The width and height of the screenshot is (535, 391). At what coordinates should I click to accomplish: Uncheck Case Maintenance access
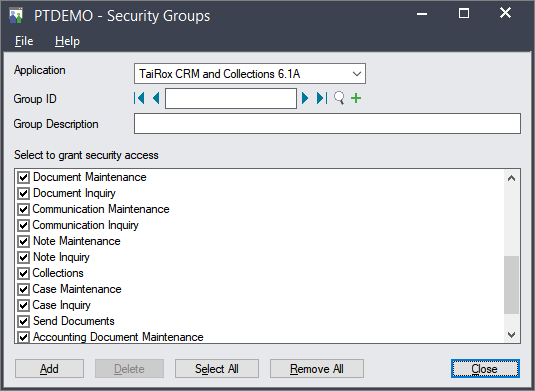(x=24, y=289)
